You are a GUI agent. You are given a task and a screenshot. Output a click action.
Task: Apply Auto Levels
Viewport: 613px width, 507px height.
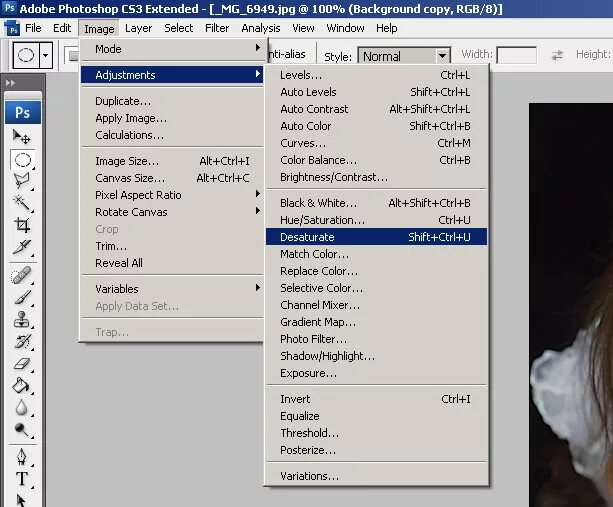(x=376, y=92)
